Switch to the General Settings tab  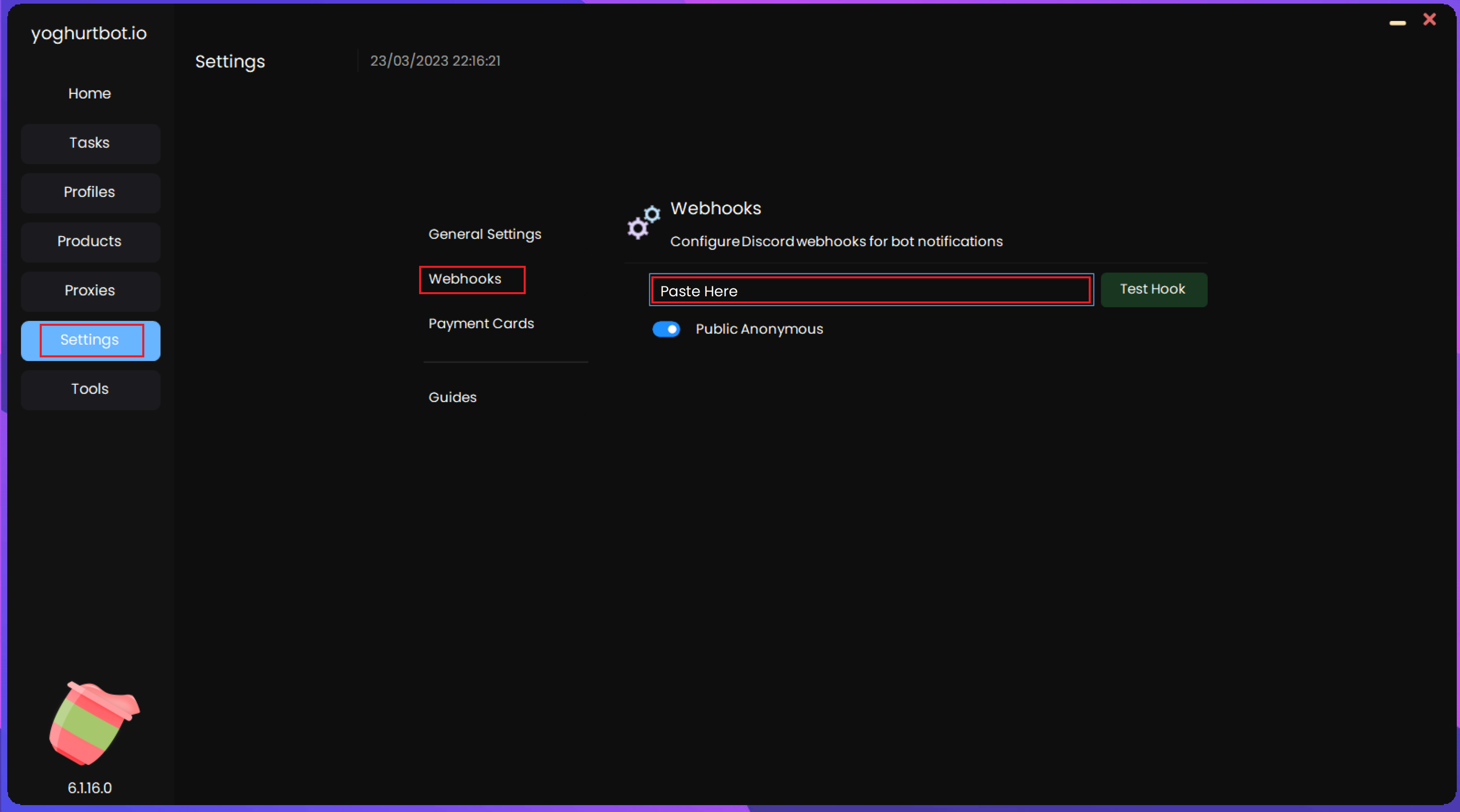click(x=485, y=234)
